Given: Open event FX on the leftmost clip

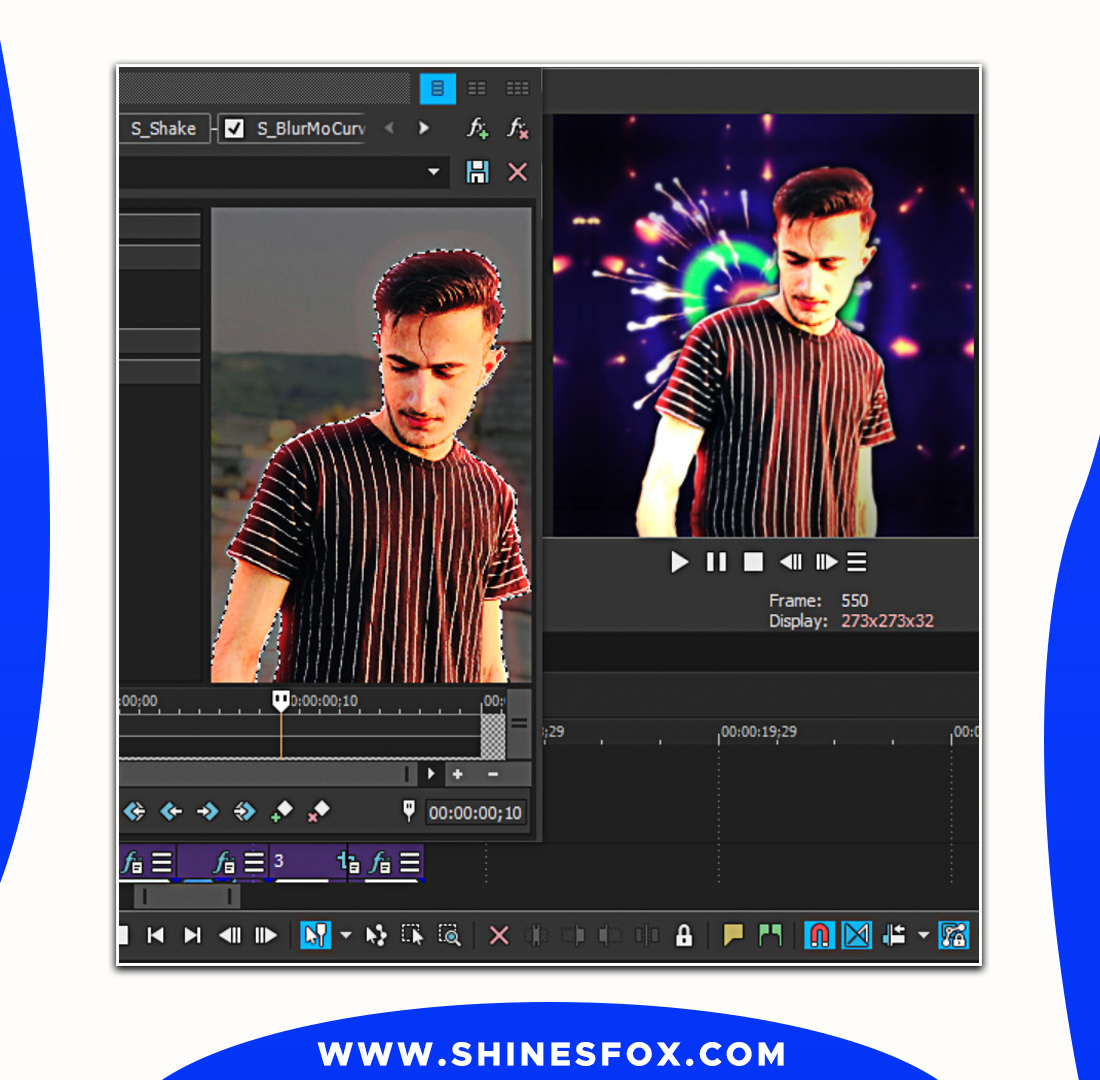Looking at the screenshot, I should click(133, 862).
